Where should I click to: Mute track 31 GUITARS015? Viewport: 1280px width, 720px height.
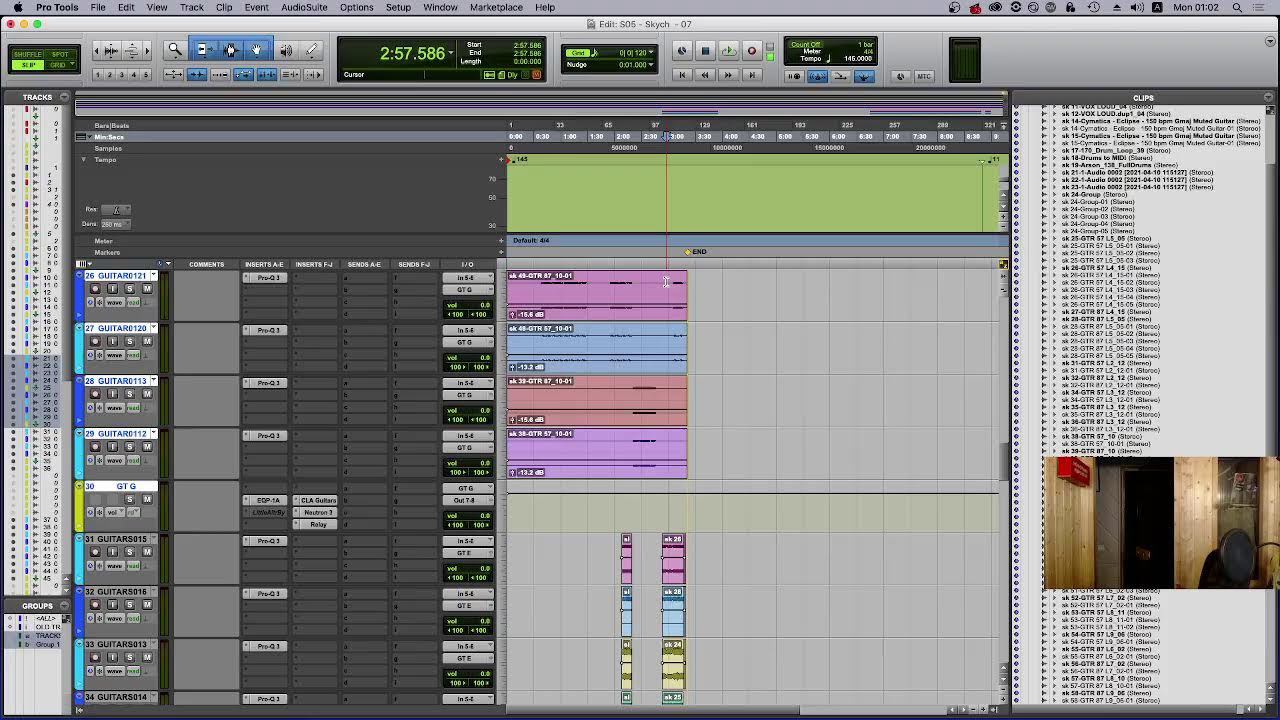[146, 552]
